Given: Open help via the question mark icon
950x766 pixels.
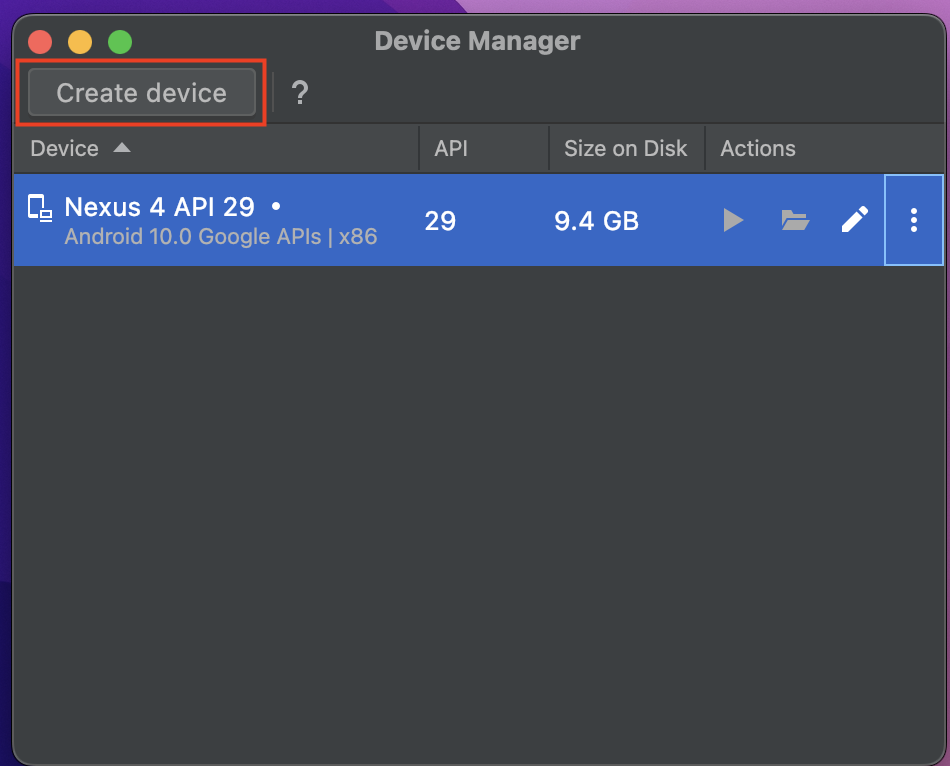Looking at the screenshot, I should 299,94.
